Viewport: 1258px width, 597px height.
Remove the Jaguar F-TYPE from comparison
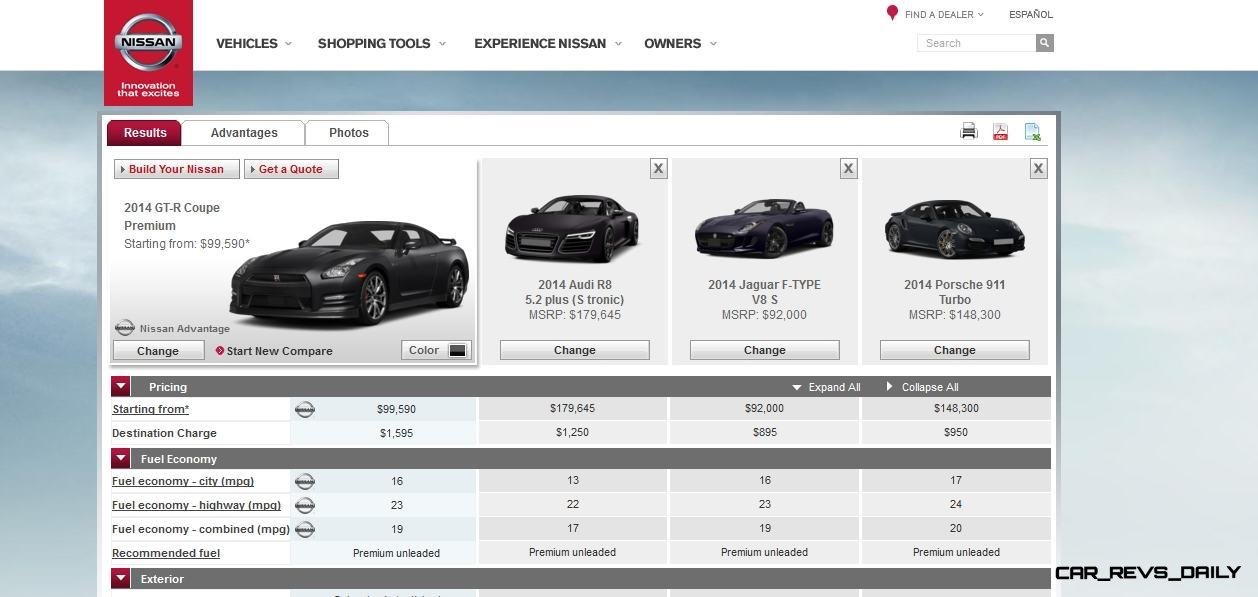pyautogui.click(x=848, y=169)
